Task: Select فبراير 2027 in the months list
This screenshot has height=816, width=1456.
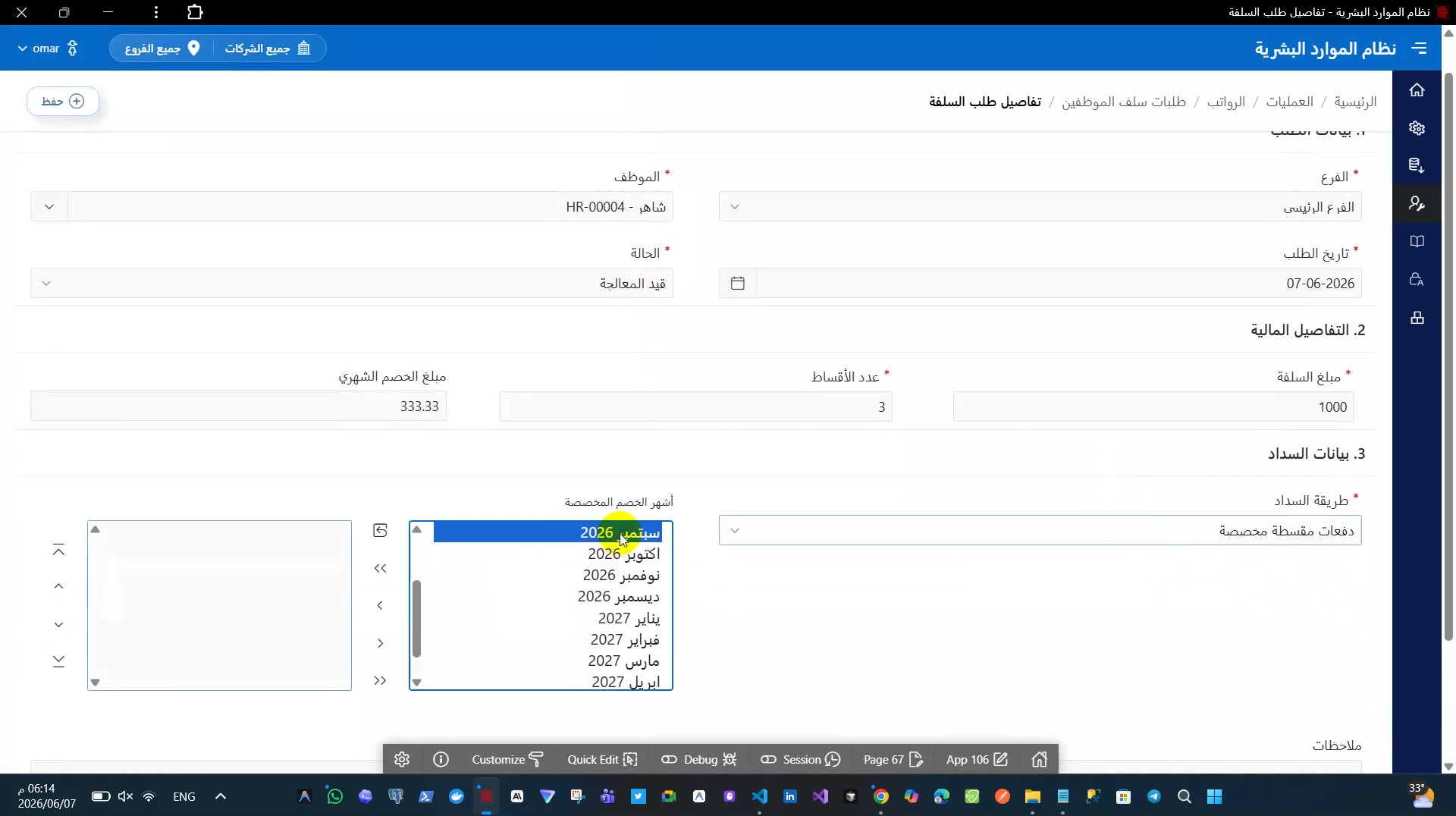Action: tap(548, 640)
